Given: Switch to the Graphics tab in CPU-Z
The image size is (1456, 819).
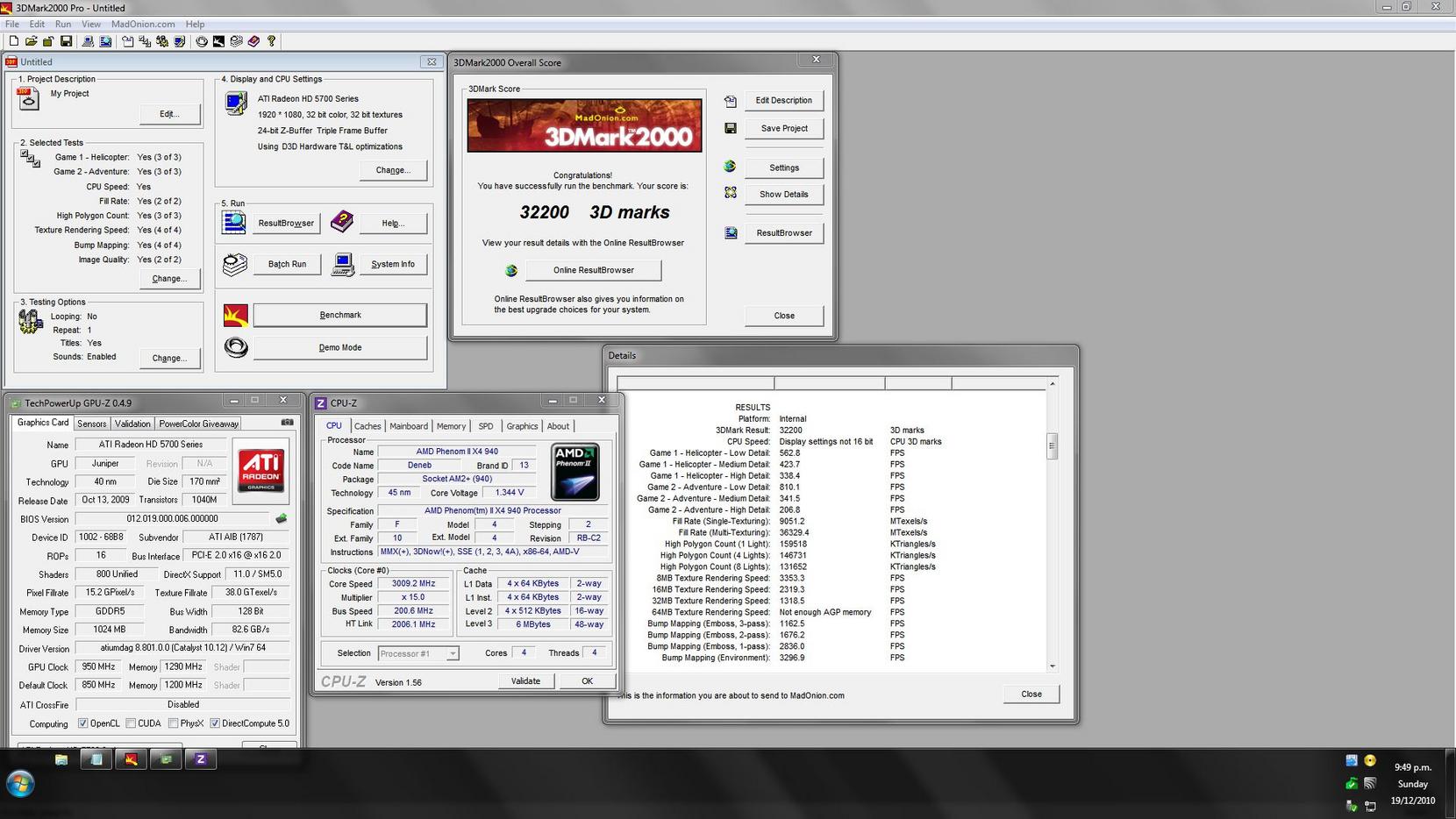Looking at the screenshot, I should click(x=522, y=426).
